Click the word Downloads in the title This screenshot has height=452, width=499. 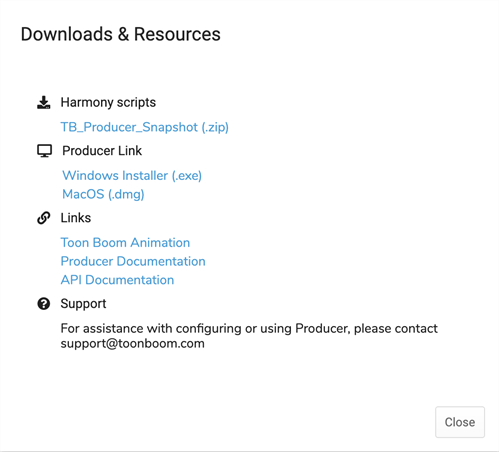point(67,34)
